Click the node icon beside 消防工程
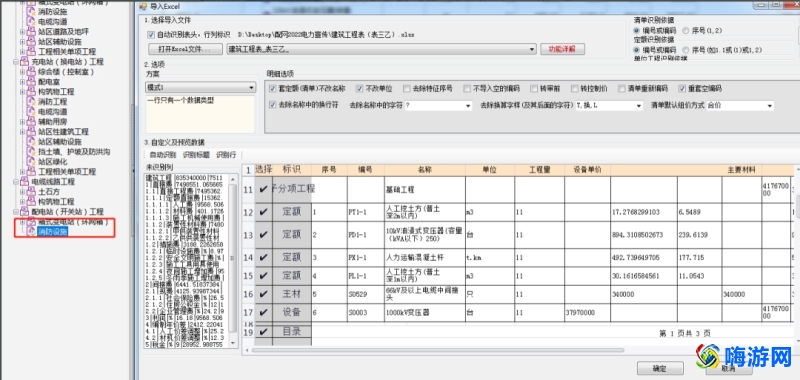Image resolution: width=800 pixels, height=380 pixels. click(31, 102)
